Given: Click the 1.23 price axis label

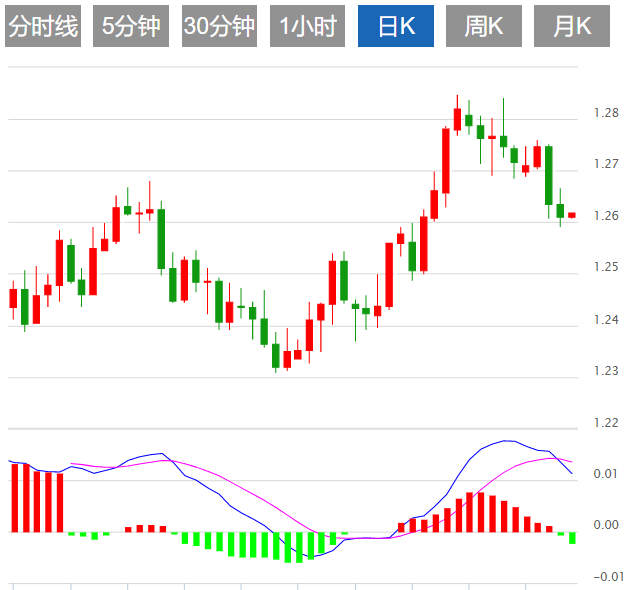Looking at the screenshot, I should click(x=606, y=371).
